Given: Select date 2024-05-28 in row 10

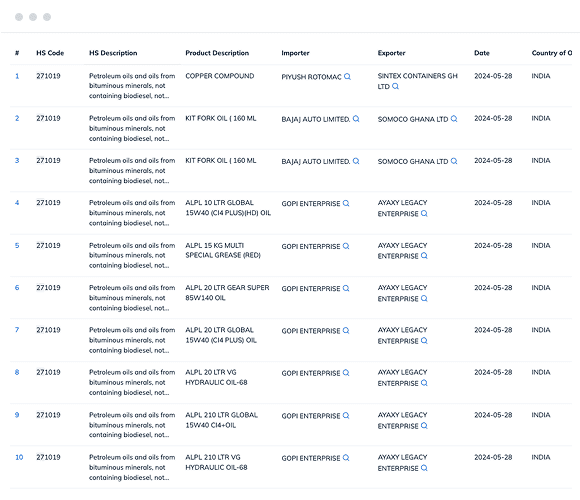Looking at the screenshot, I should tap(493, 457).
